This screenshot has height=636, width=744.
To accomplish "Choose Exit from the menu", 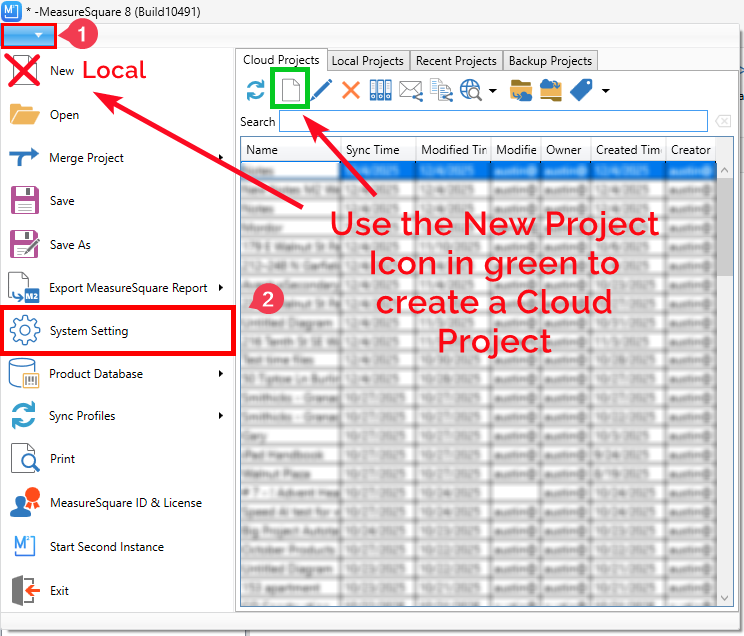I will [x=59, y=590].
